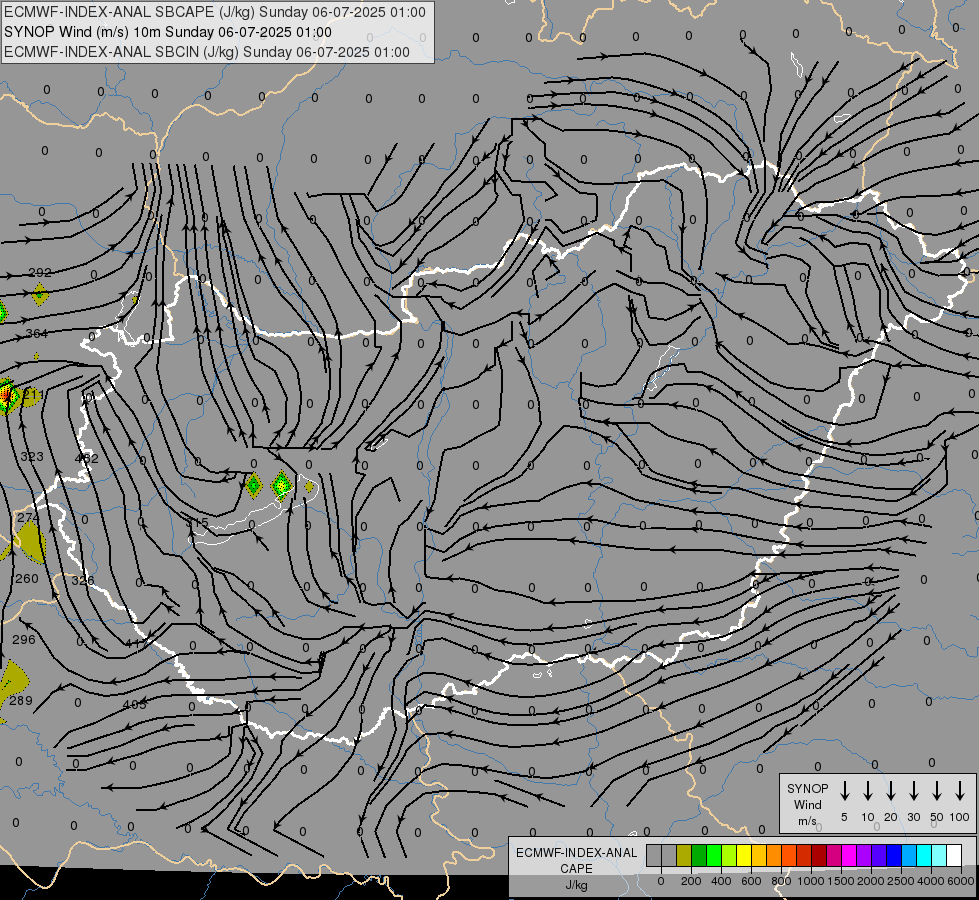Click the 10 m/s wind arrow in legend
The width and height of the screenshot is (979, 900).
click(867, 791)
